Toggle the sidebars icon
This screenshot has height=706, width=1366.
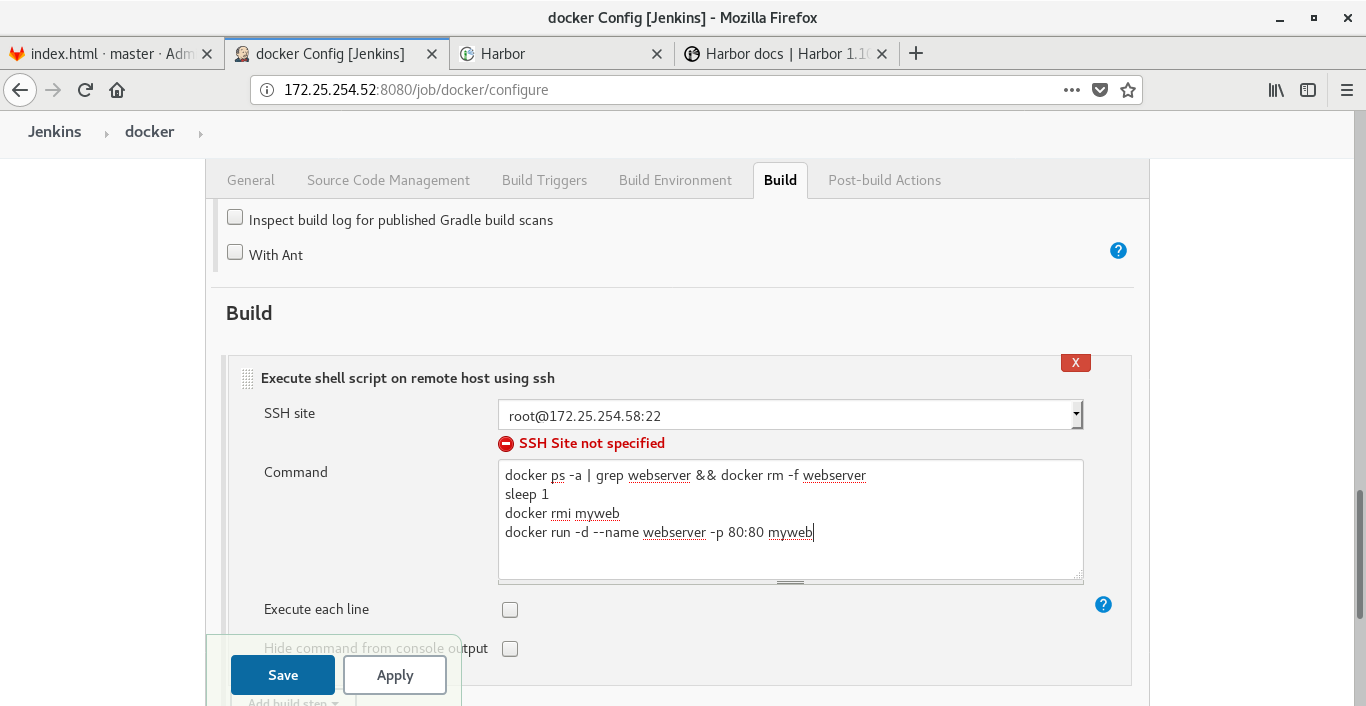[1308, 90]
